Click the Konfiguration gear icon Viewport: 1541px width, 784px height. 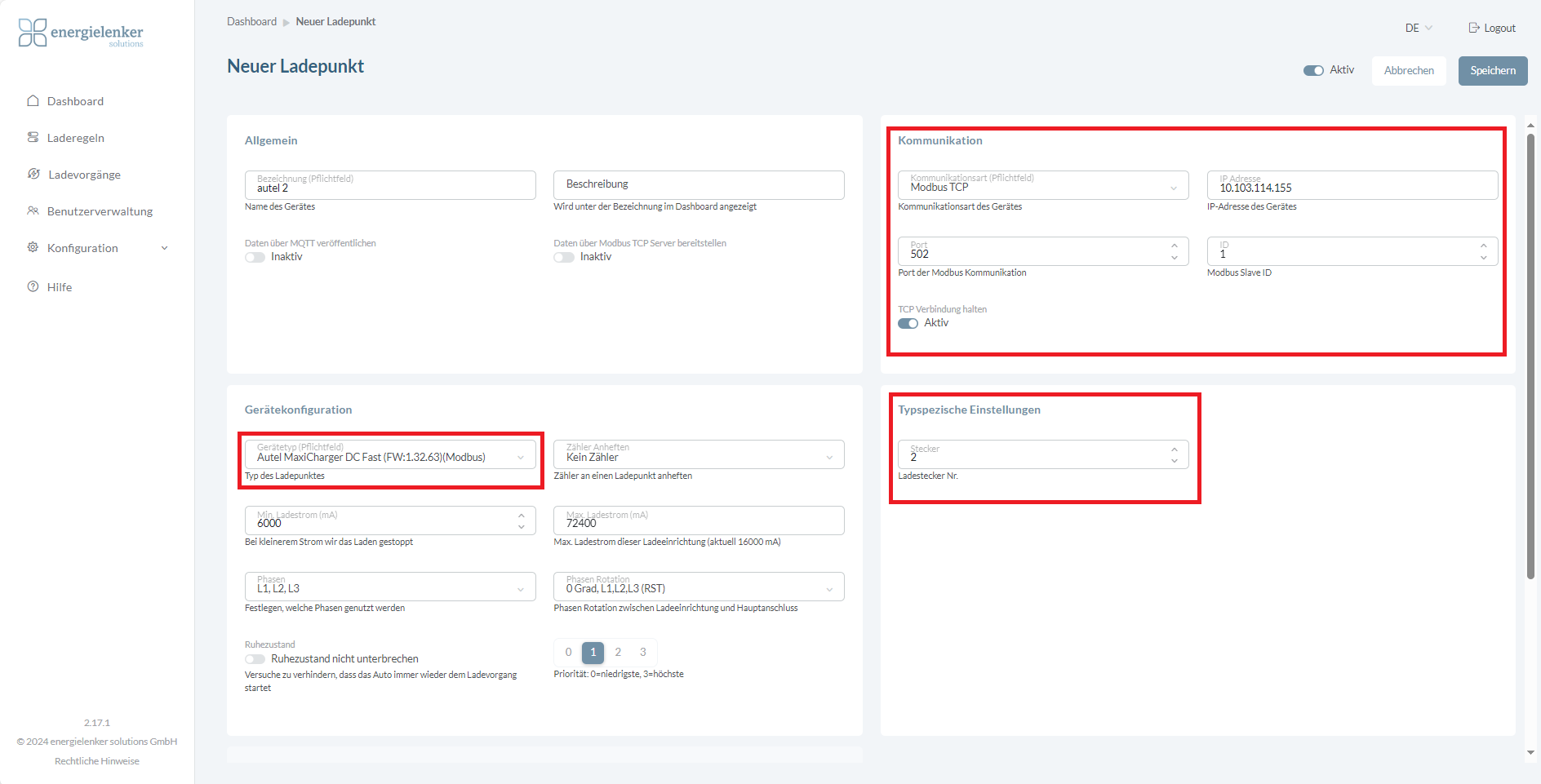(33, 248)
